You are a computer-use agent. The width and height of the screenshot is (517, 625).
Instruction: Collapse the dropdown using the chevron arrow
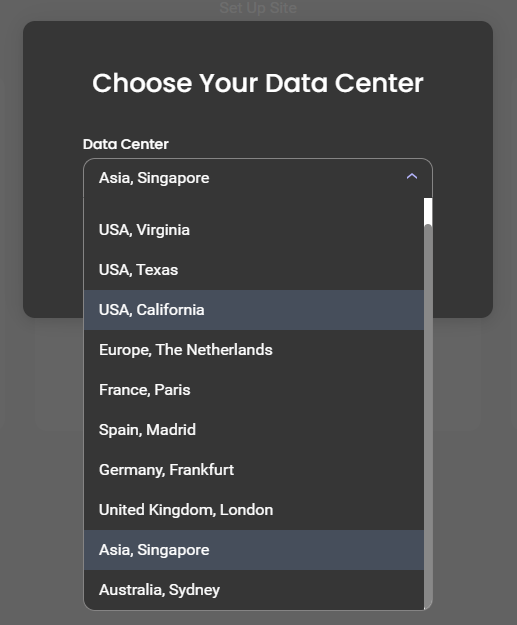pyautogui.click(x=412, y=176)
